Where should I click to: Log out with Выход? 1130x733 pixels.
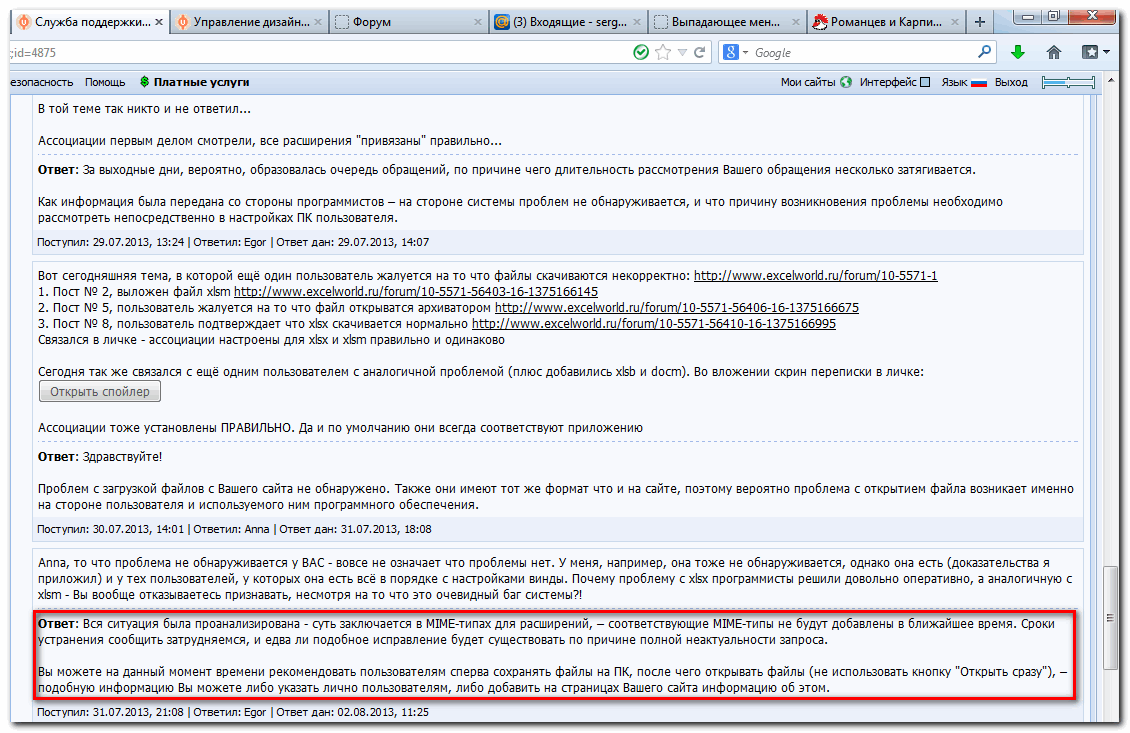tap(1011, 82)
